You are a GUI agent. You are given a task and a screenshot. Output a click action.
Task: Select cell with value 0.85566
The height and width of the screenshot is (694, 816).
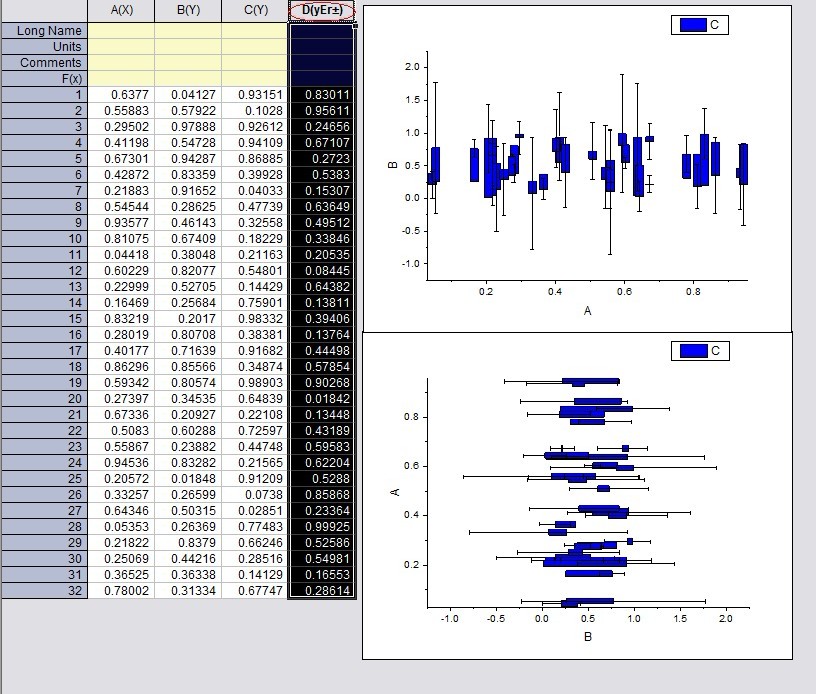click(x=188, y=367)
